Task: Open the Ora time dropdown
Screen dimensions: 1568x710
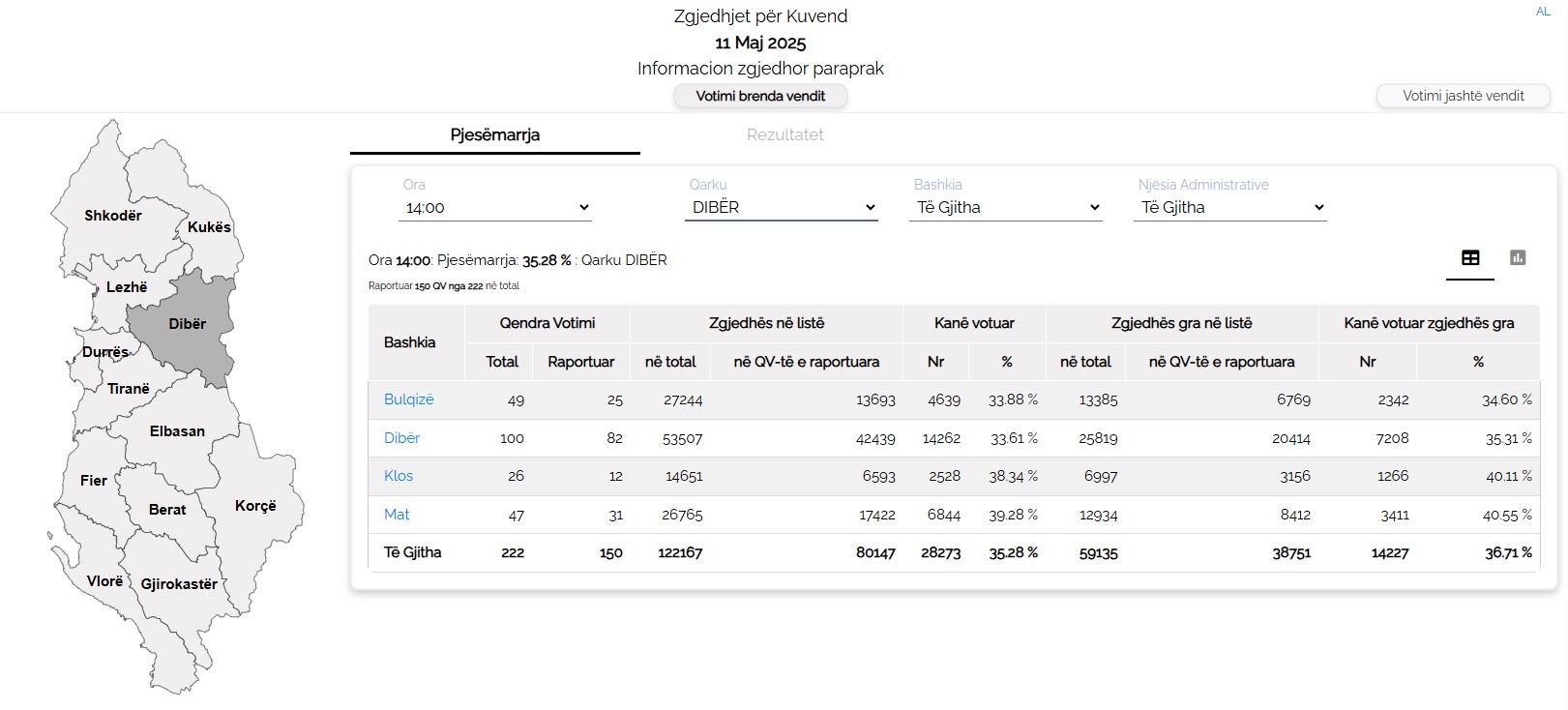Action: 494,208
